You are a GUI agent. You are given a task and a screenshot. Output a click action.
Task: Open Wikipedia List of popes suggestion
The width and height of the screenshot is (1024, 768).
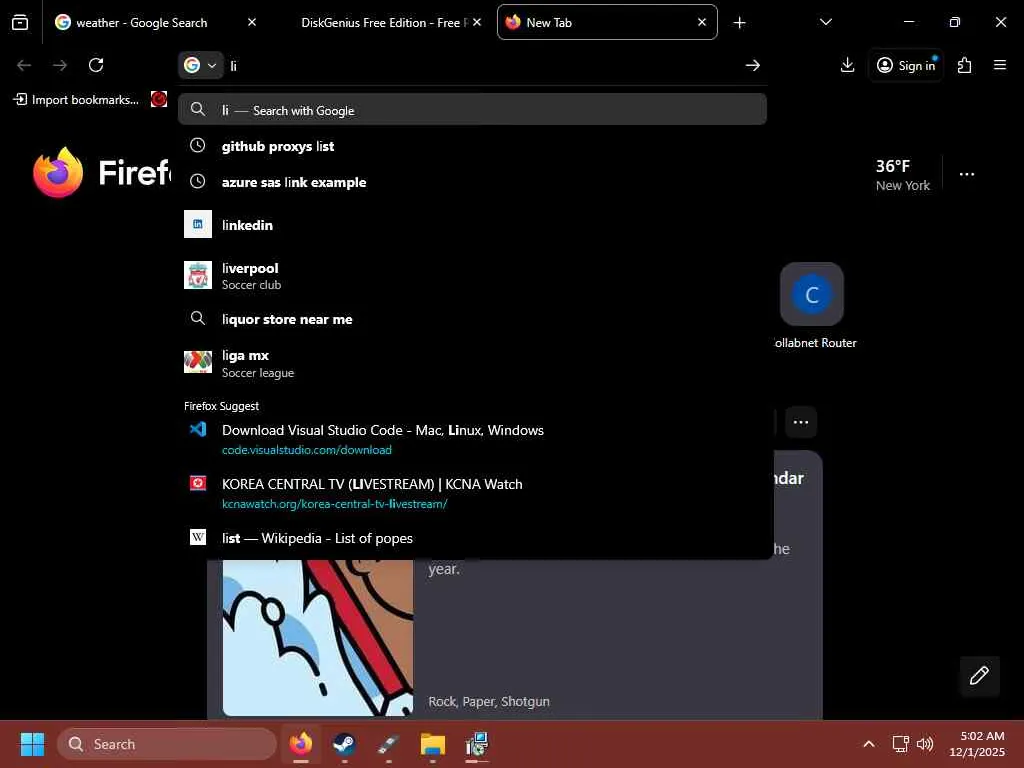pos(472,538)
